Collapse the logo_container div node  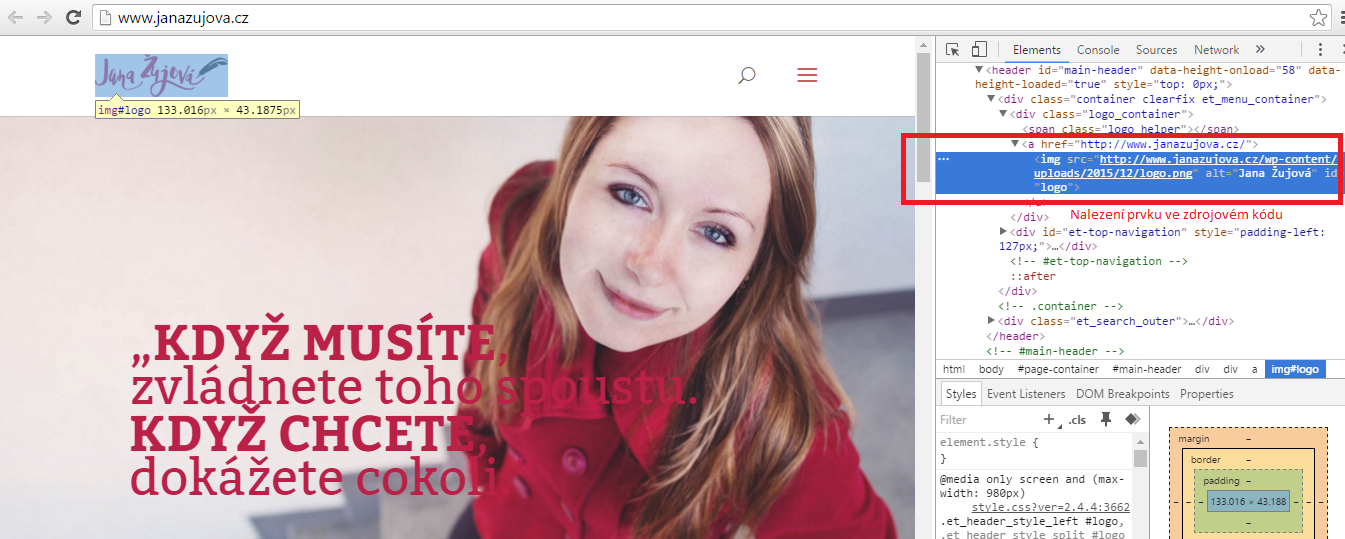click(x=1003, y=115)
